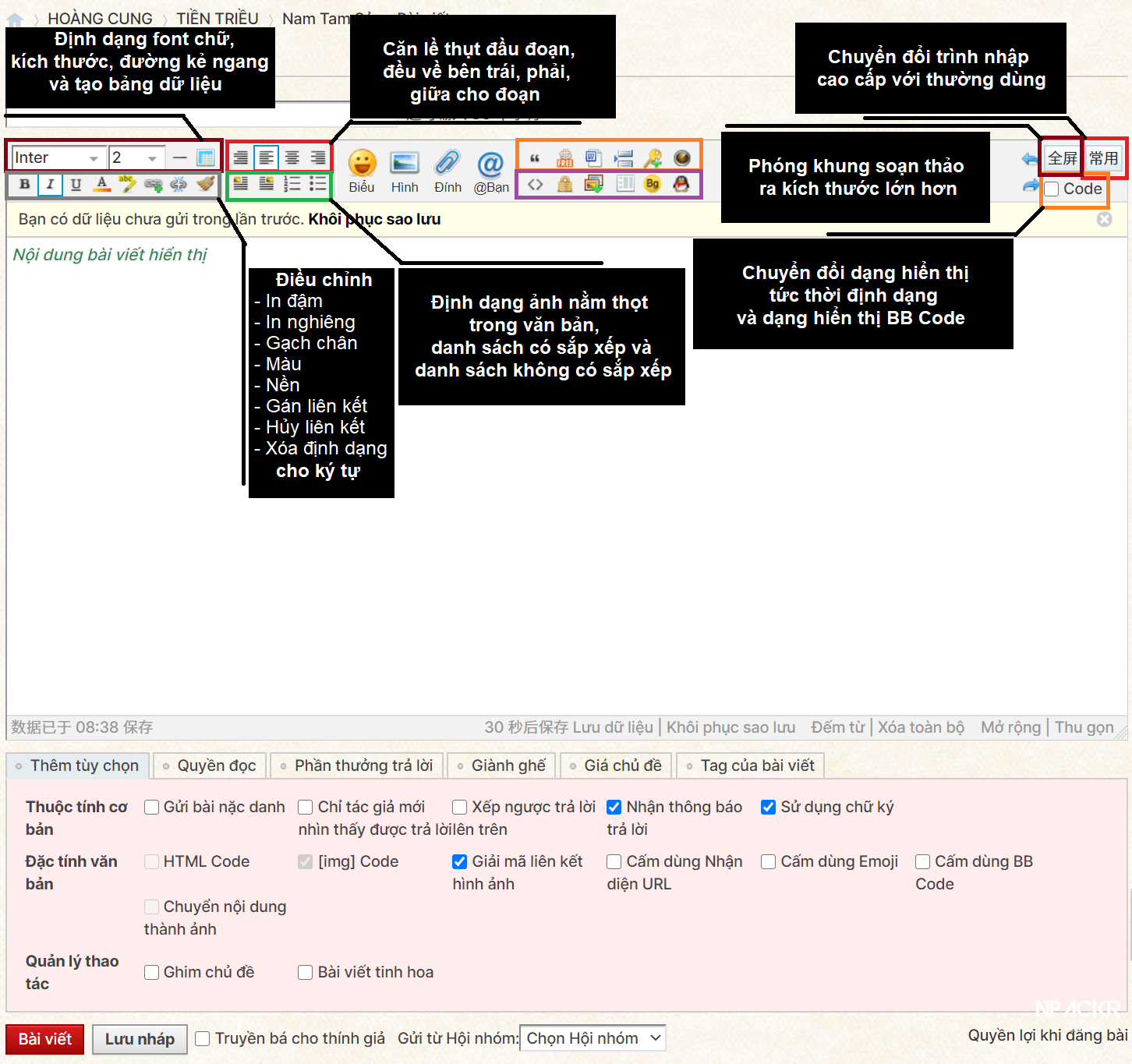
Task: Center align the paragraph
Action: tap(292, 157)
